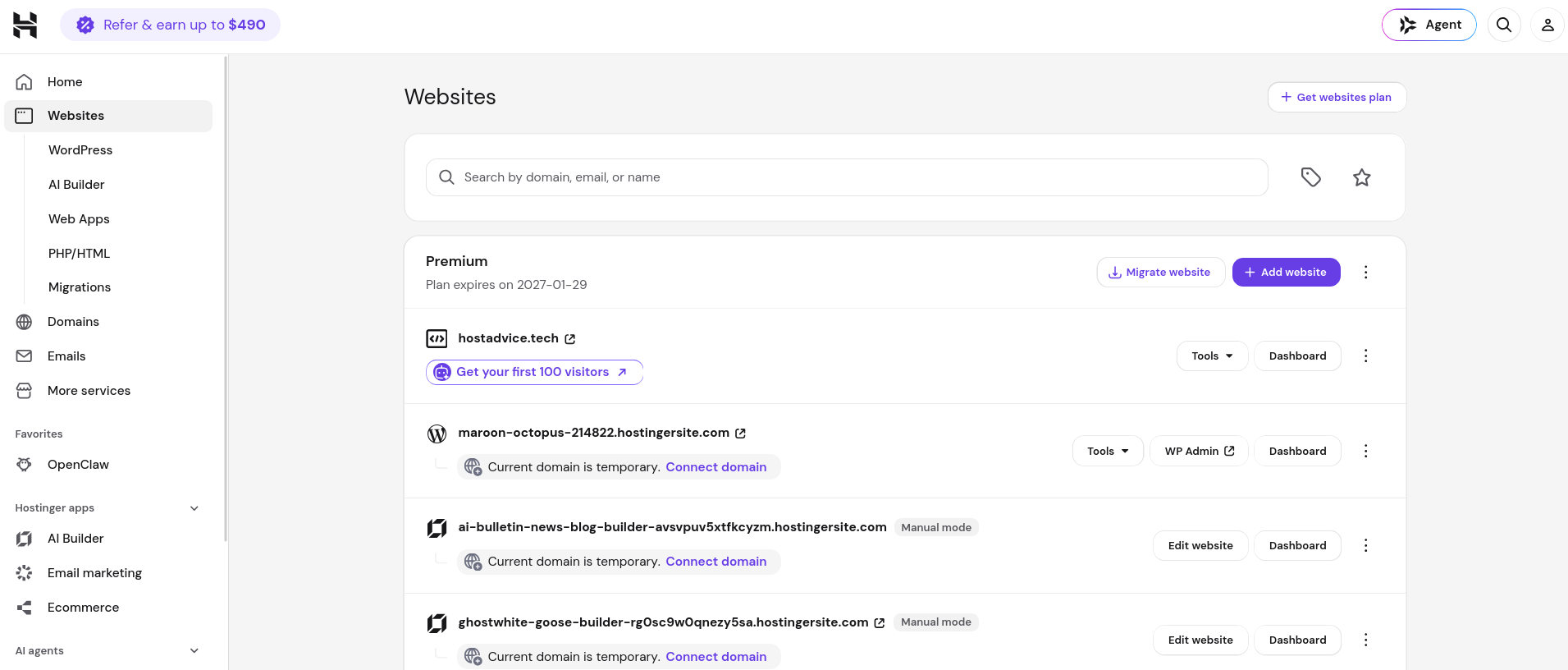The height and width of the screenshot is (670, 1568).
Task: Open maroon-octopus site three-dot menu
Action: point(1366,451)
